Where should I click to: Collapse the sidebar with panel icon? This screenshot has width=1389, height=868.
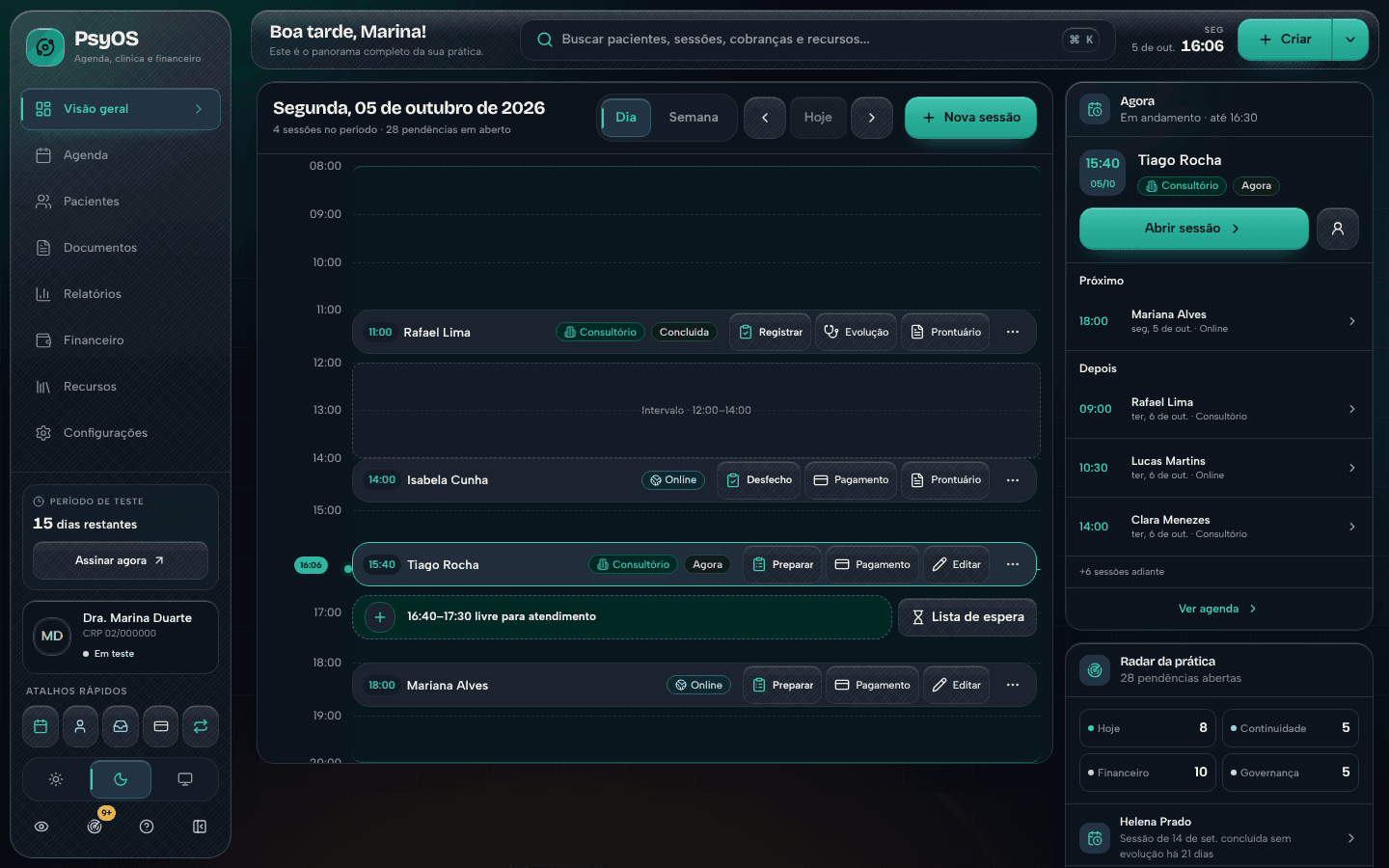point(200,827)
